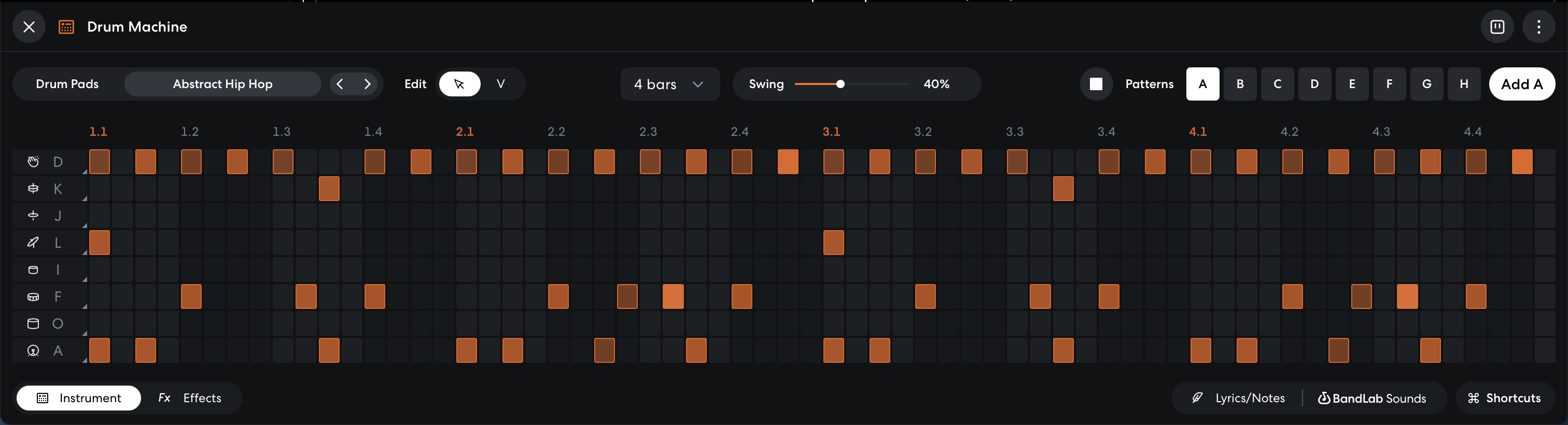Close the Drum Machine panel with X
This screenshot has width=1568, height=425.
click(29, 27)
